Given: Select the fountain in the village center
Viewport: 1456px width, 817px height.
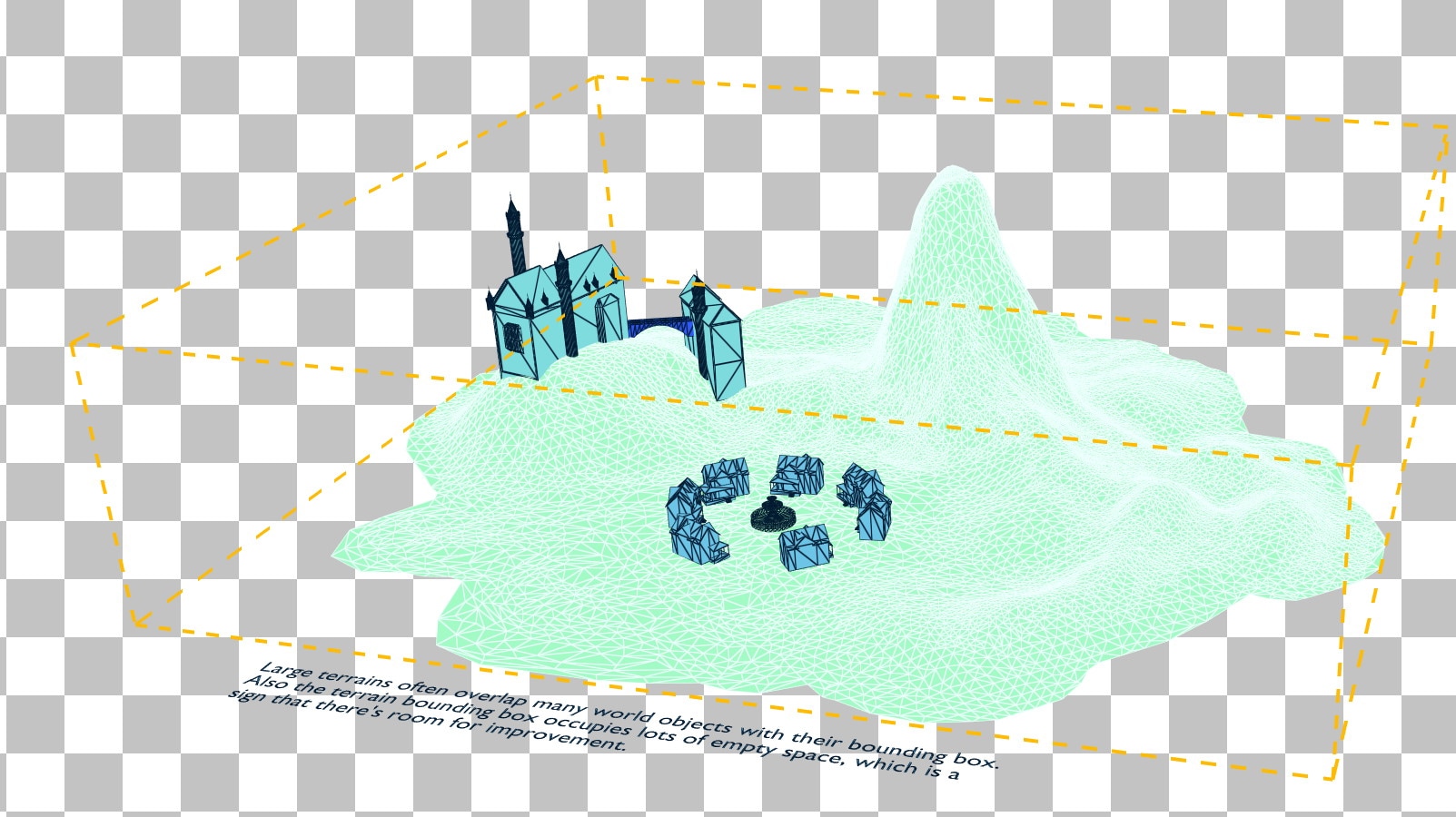Looking at the screenshot, I should [772, 514].
